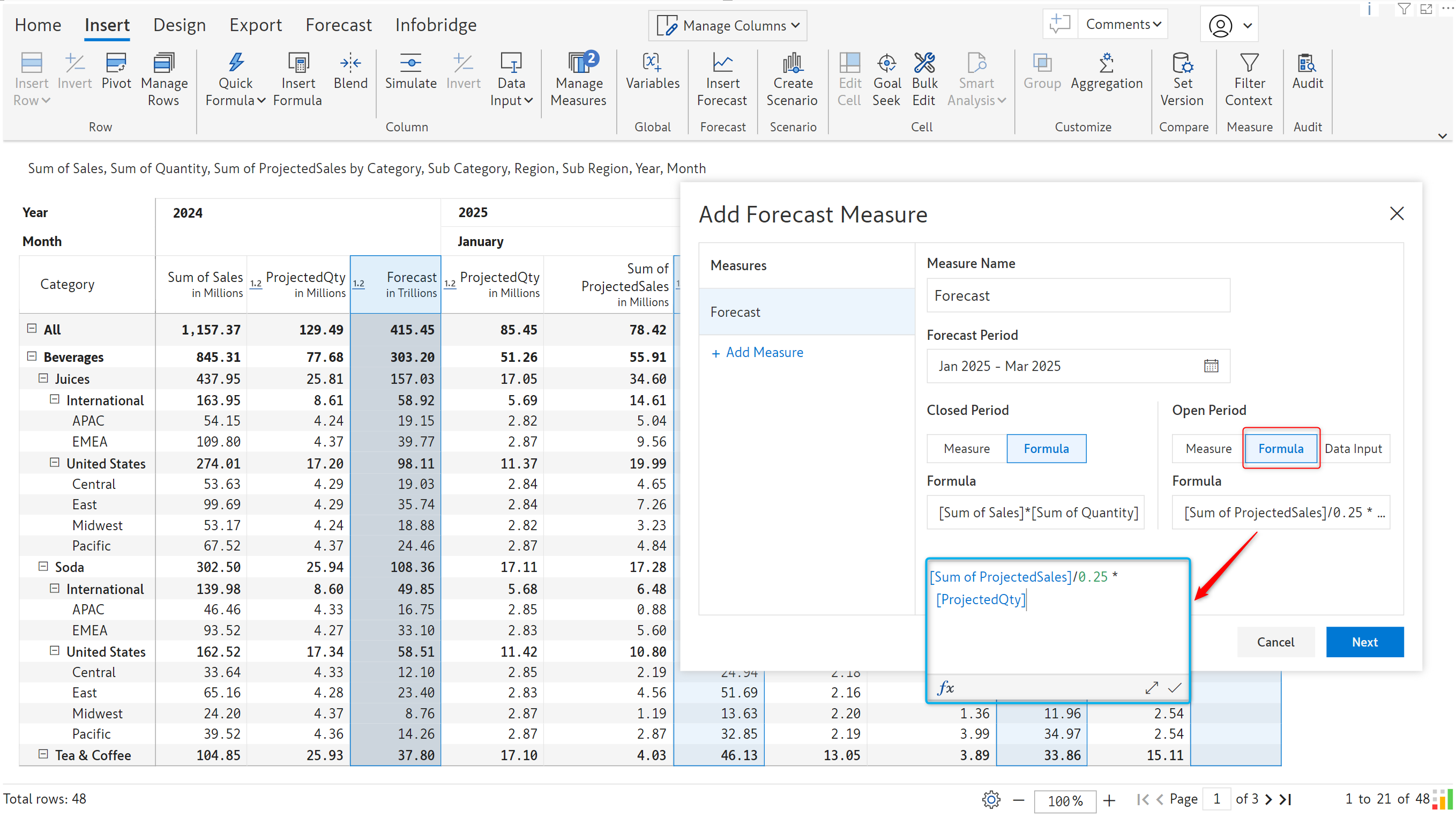Viewport: 1456px width, 817px height.
Task: Select Measure option under Open Period
Action: point(1208,448)
